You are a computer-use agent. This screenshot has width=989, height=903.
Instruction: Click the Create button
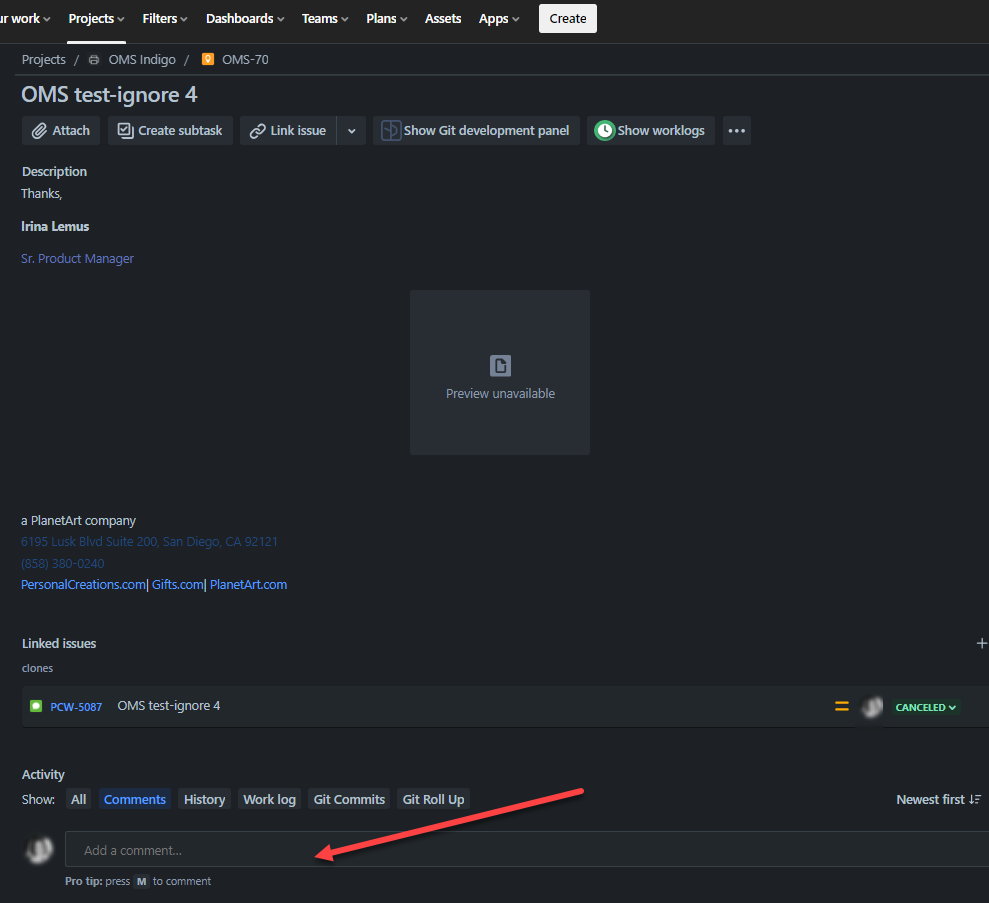coord(568,19)
